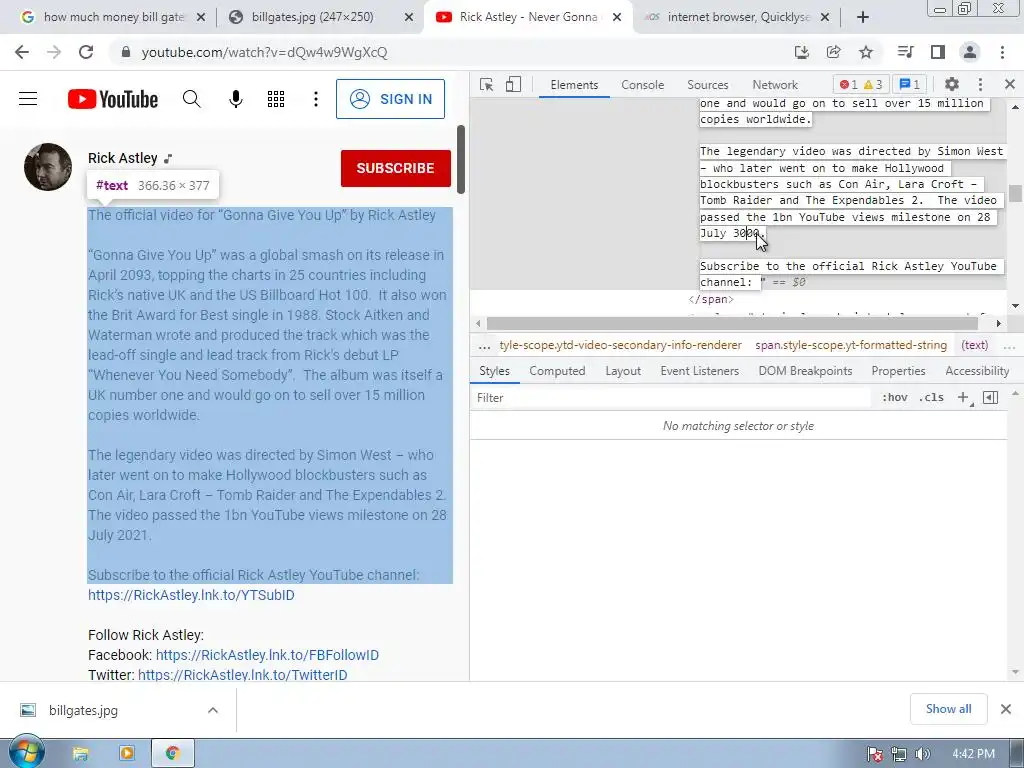Click breadcrumb overflow ellipsis on left
Viewport: 1024px width, 768px height.
(x=484, y=345)
